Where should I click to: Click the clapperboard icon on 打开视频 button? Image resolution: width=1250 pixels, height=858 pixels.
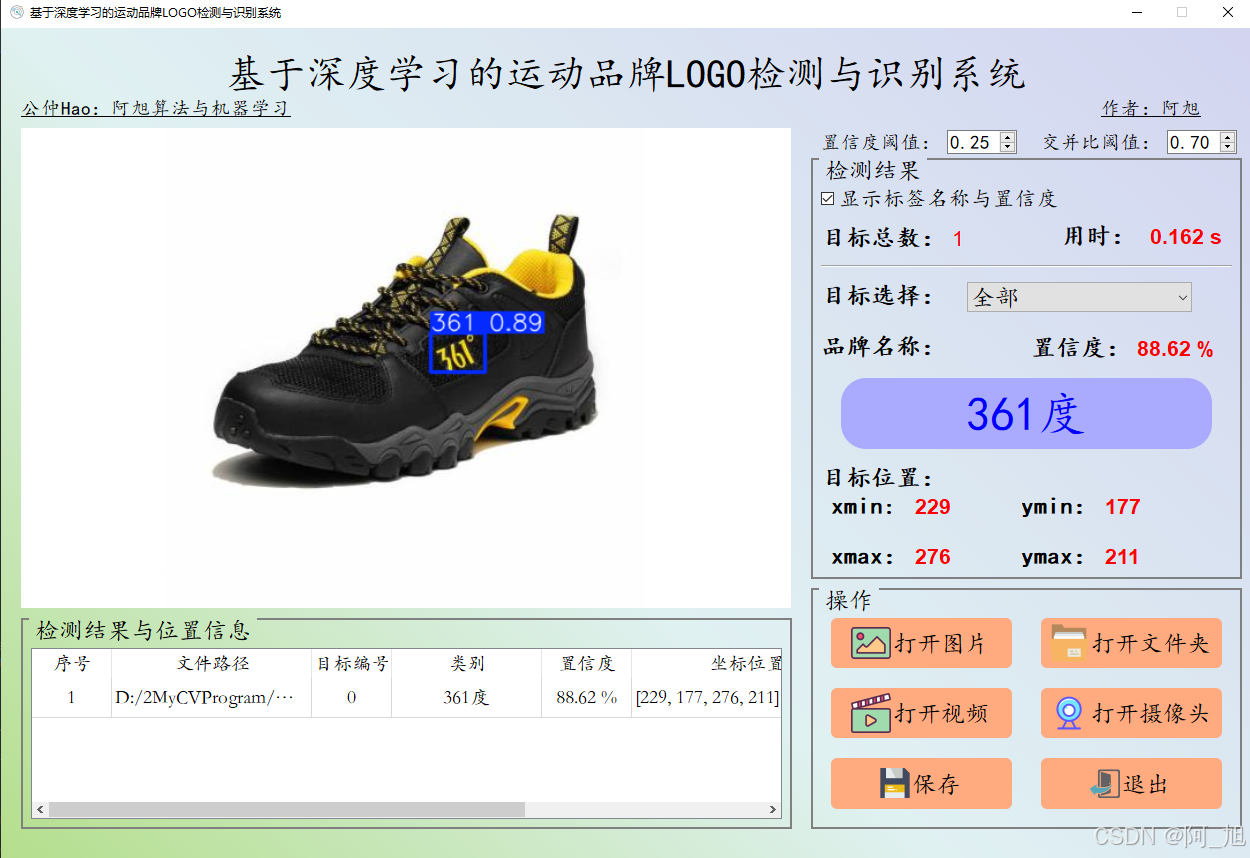pyautogui.click(x=871, y=713)
